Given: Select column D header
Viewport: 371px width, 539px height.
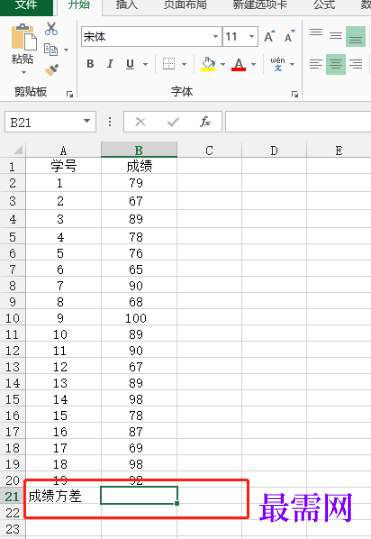Looking at the screenshot, I should [274, 151].
